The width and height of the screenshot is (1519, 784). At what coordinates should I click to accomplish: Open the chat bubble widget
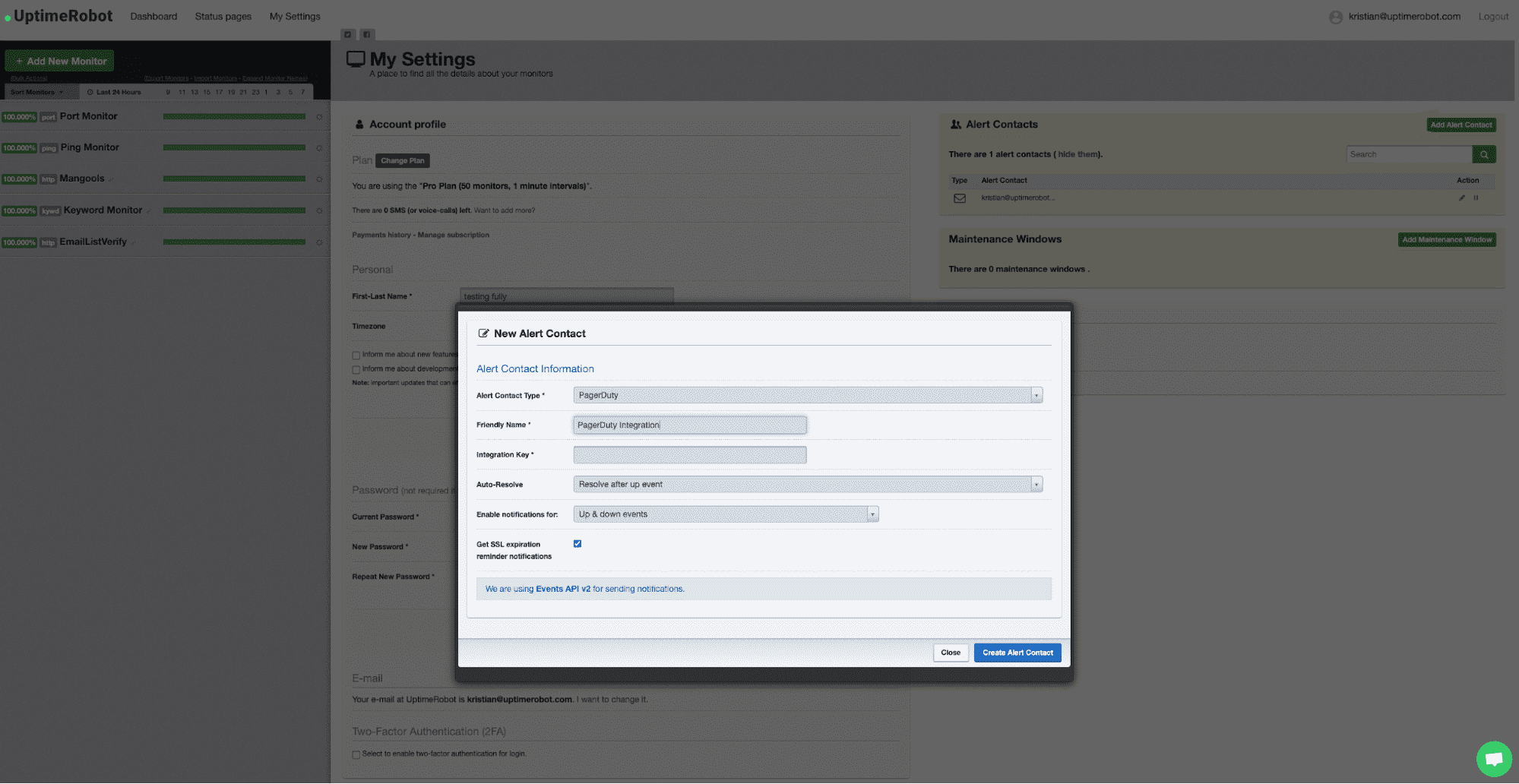pos(1494,758)
